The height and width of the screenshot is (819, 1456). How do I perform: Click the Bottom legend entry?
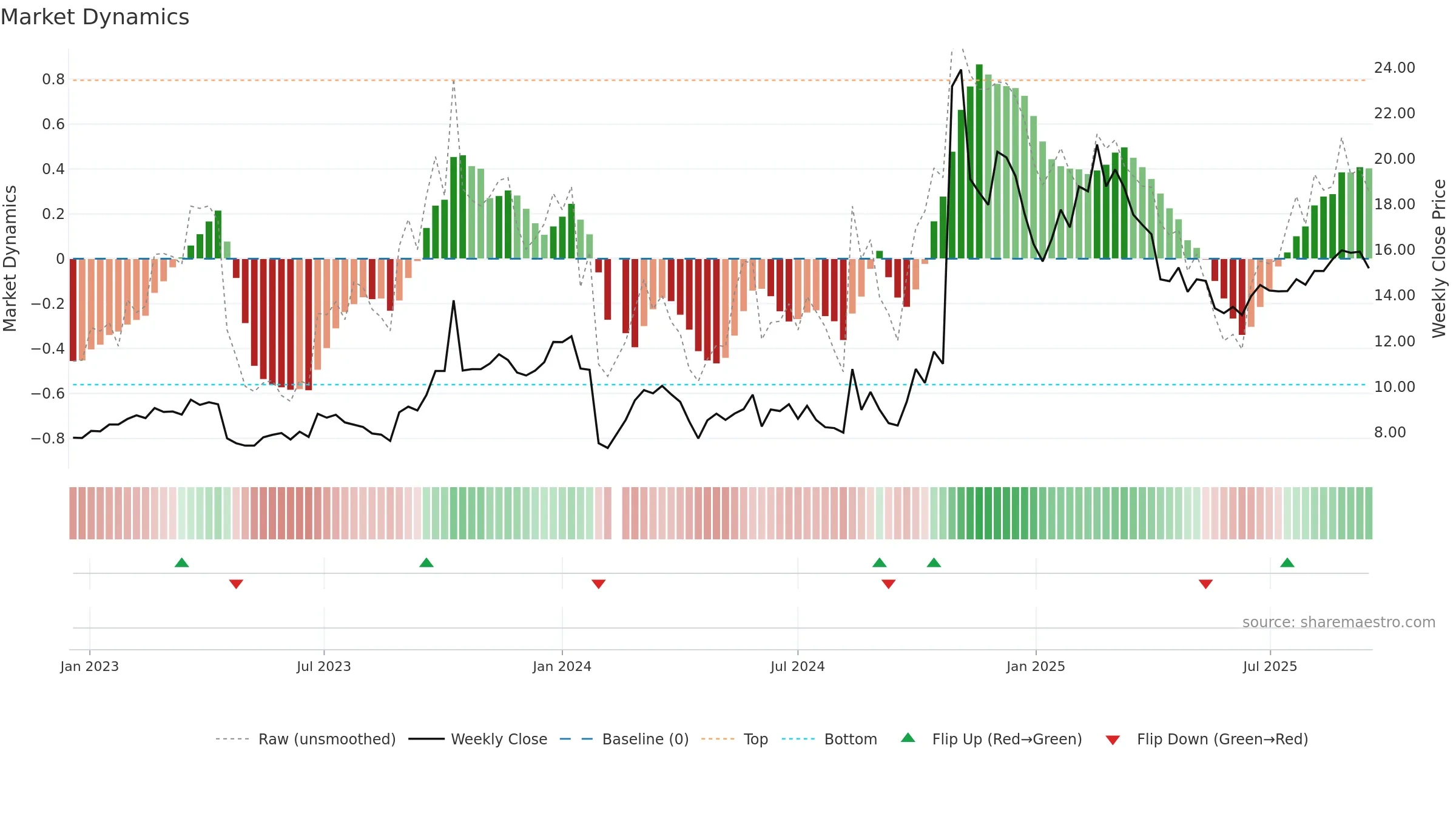pyautogui.click(x=829, y=739)
